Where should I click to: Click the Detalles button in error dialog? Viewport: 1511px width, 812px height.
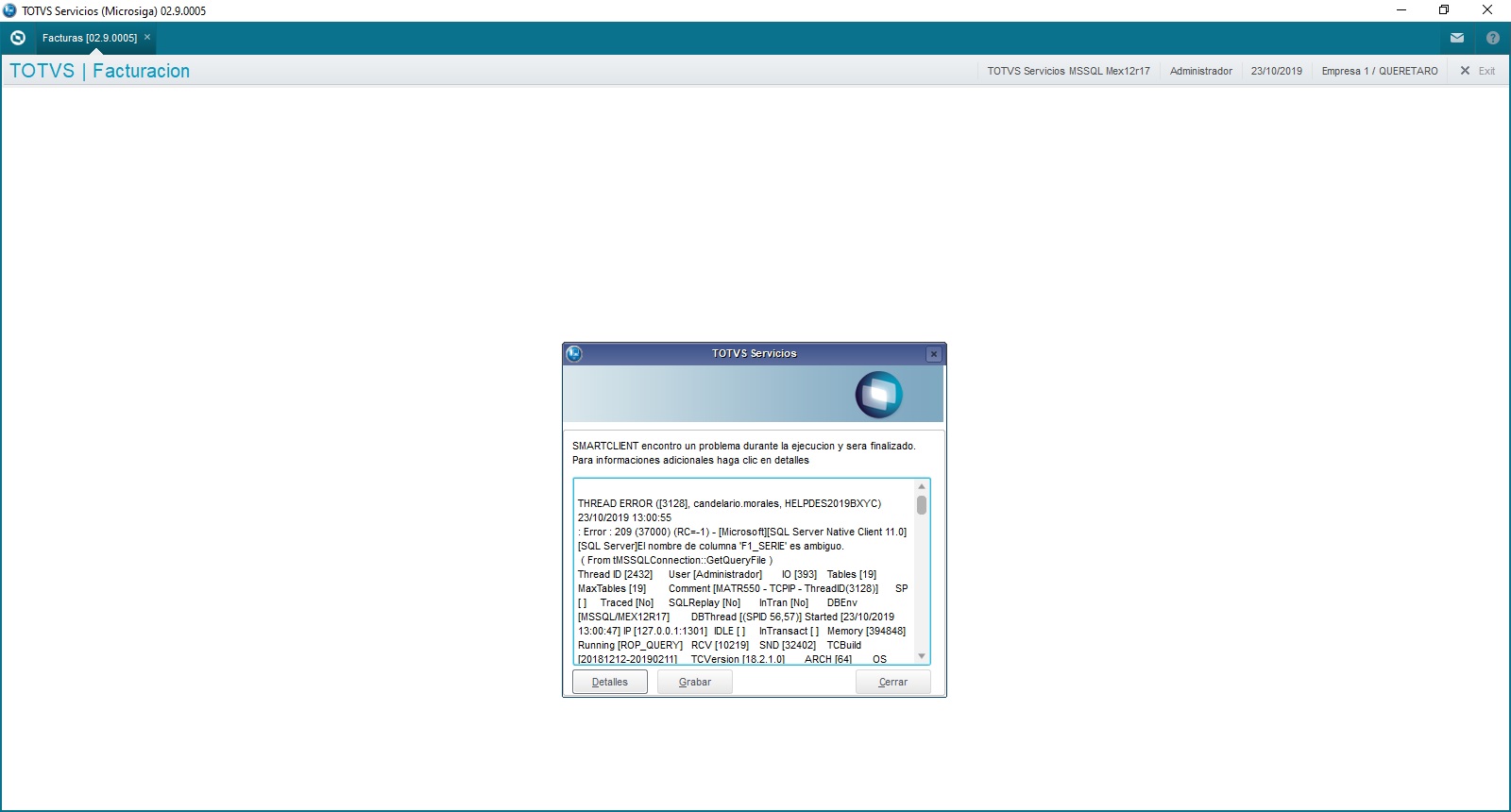(x=610, y=682)
